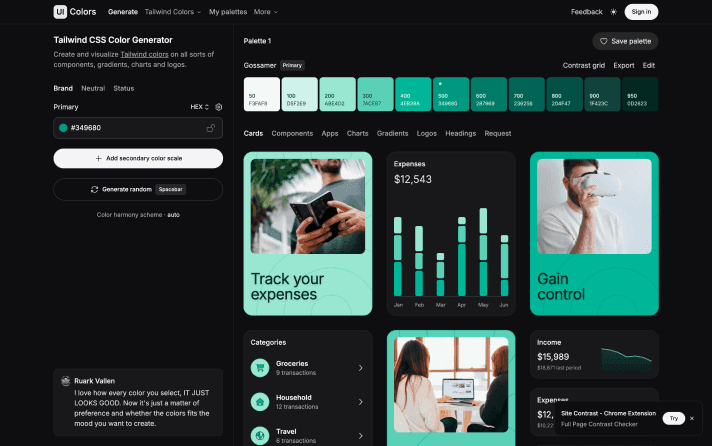Viewport: 712px width, 446px height.
Task: Switch to the Status tab
Action: coord(124,89)
